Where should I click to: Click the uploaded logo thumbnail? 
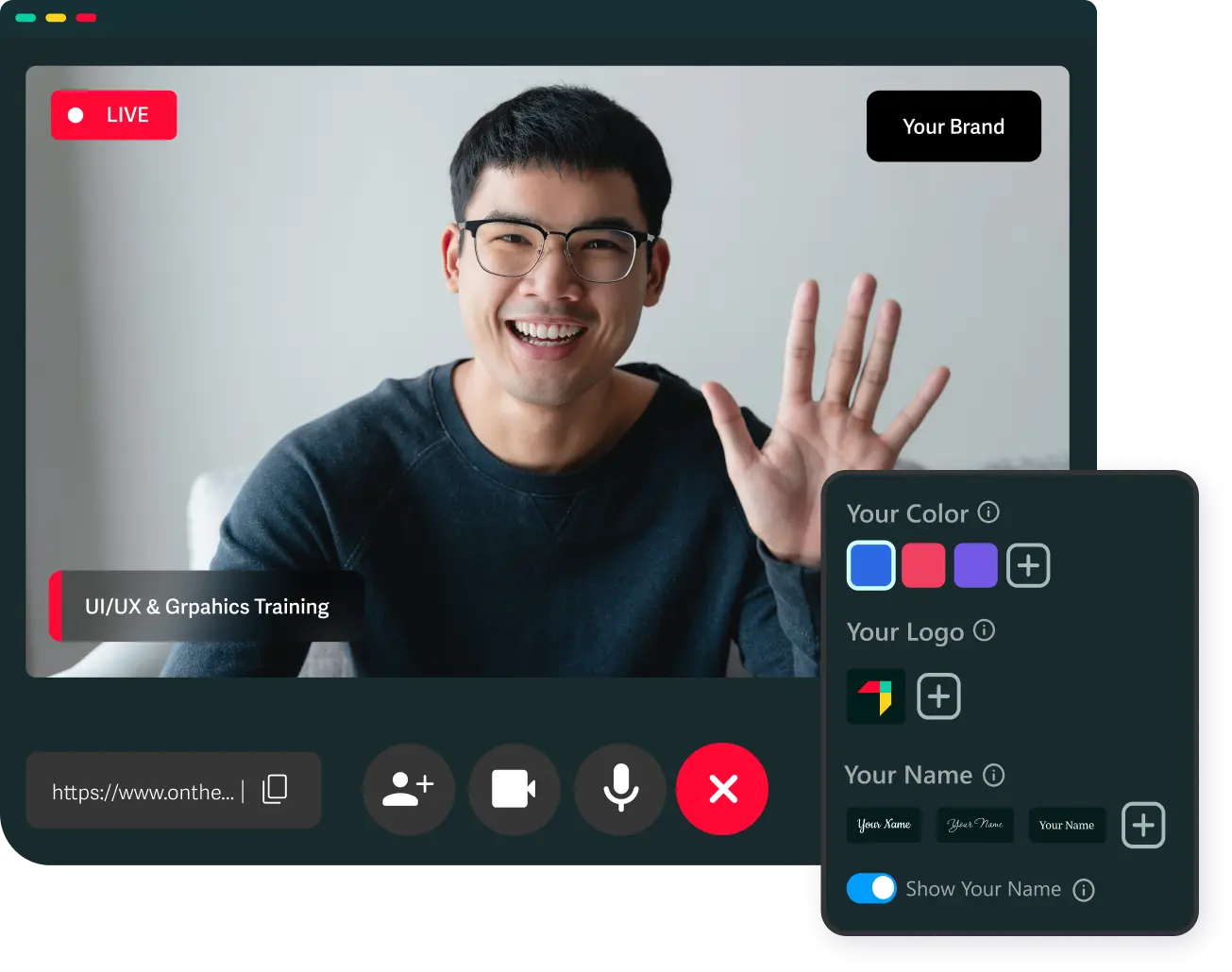pos(874,695)
